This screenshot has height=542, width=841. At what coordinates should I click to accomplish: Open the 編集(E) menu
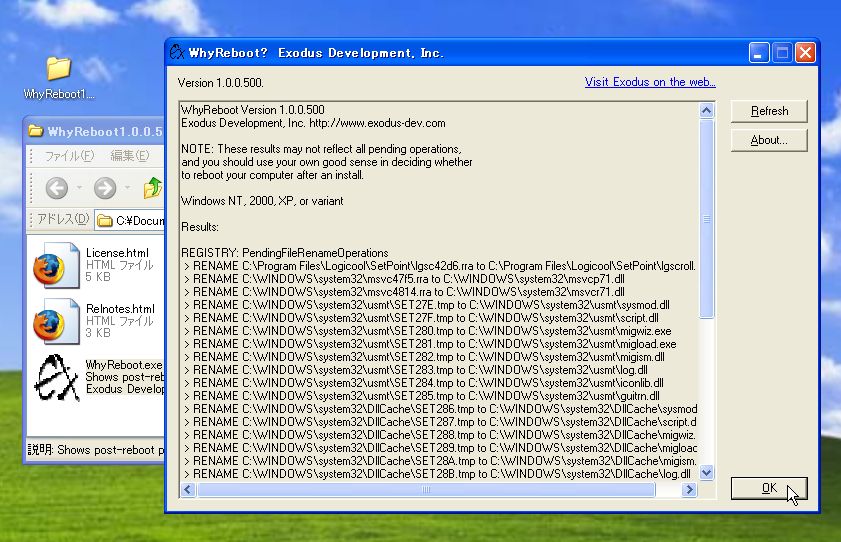130,155
